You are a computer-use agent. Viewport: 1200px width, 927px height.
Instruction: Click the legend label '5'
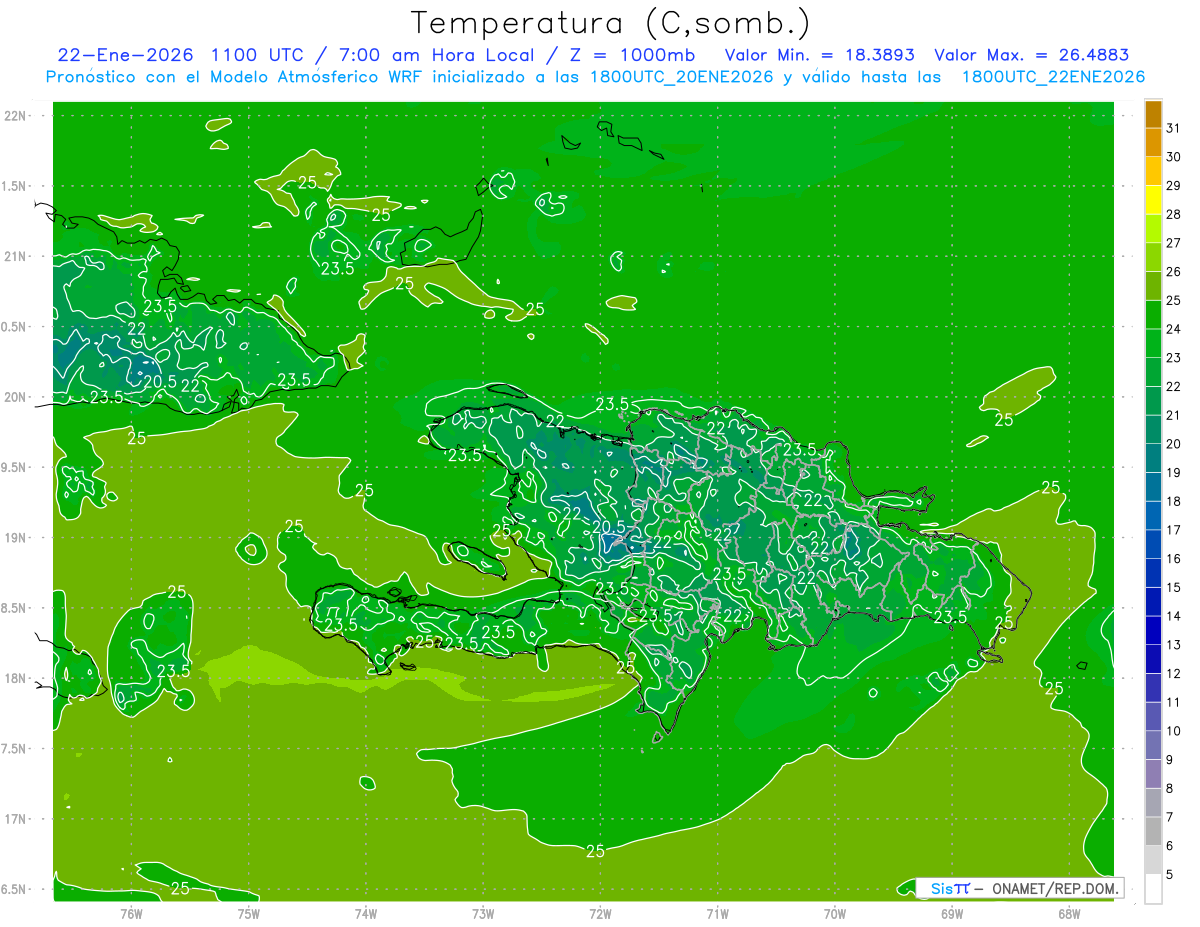point(1170,875)
